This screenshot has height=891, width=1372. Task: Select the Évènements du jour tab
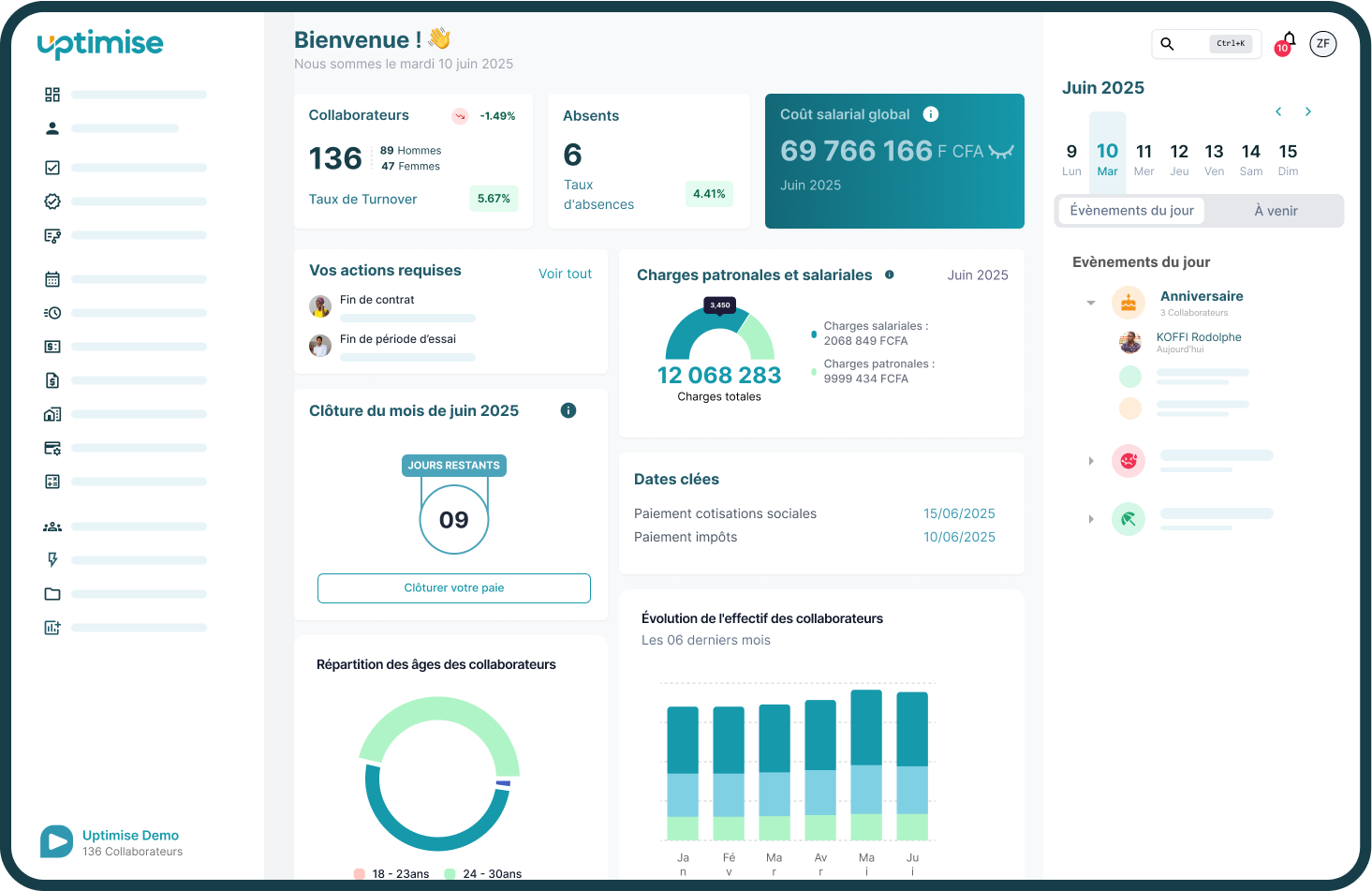point(1130,211)
